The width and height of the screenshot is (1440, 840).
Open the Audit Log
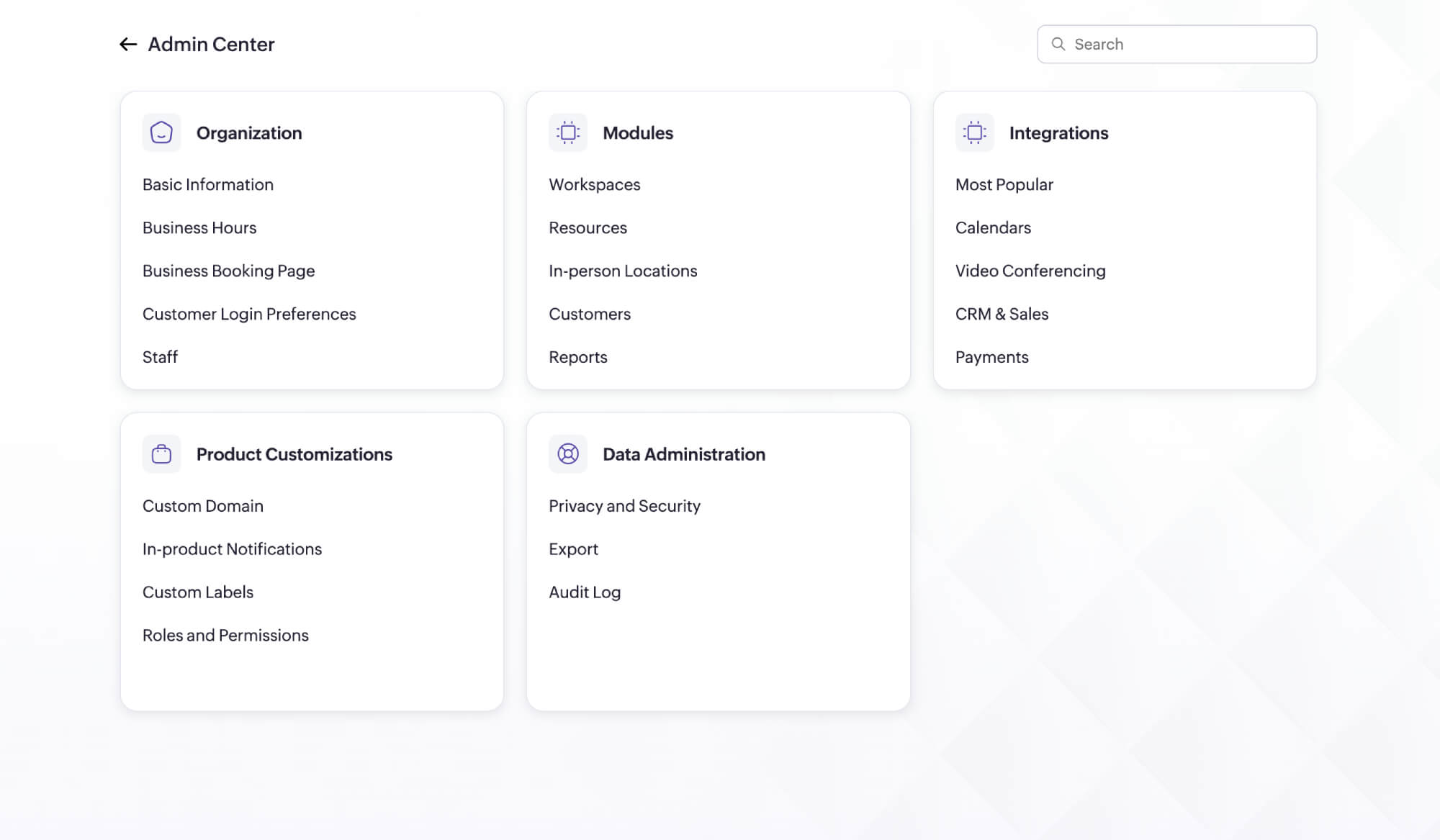click(585, 592)
